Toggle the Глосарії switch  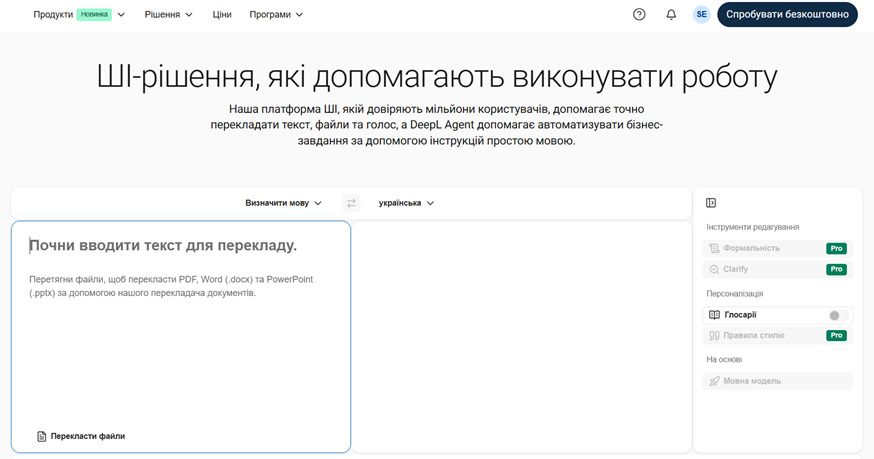pos(838,316)
